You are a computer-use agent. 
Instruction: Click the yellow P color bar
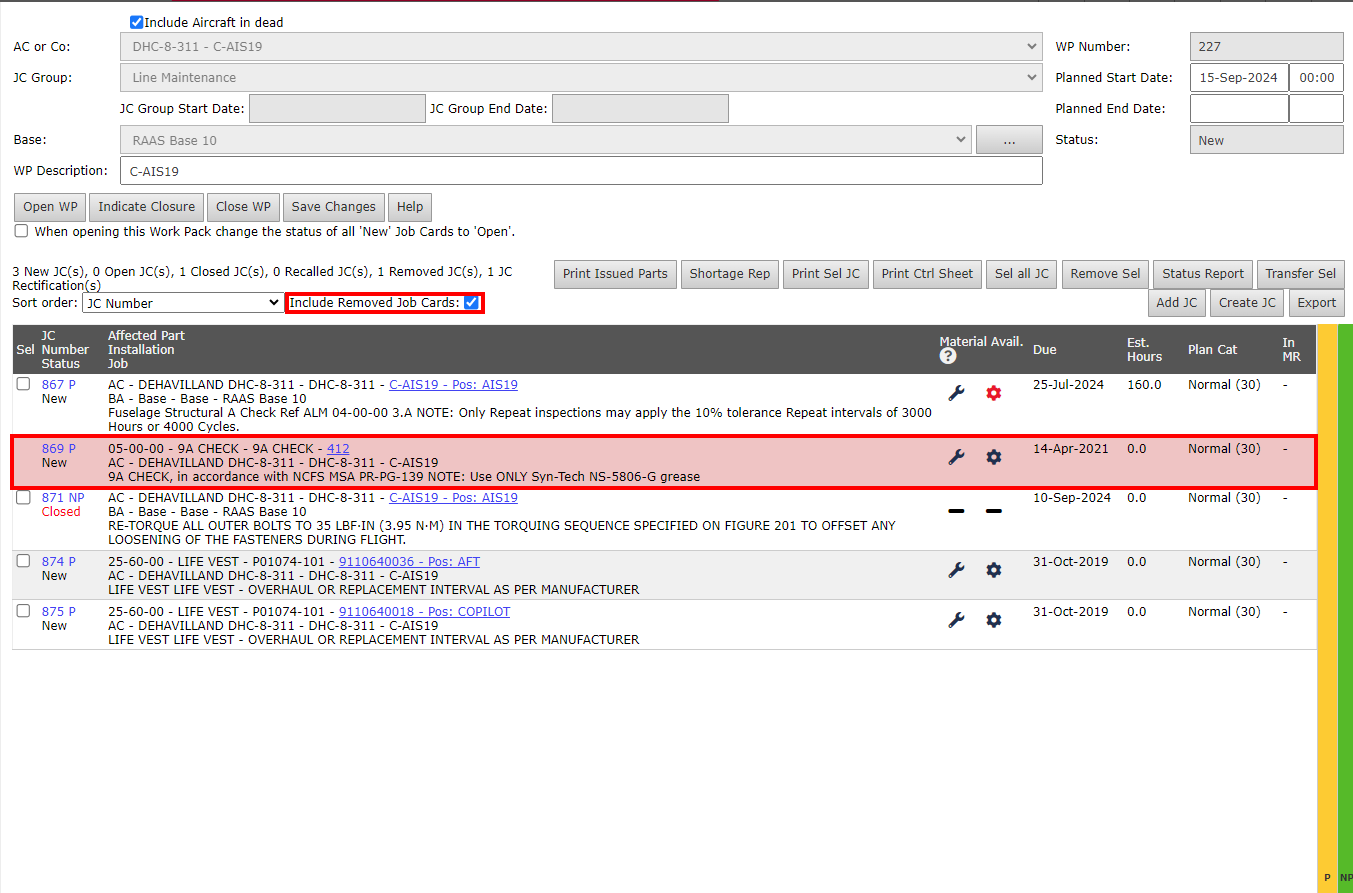pos(1327,600)
